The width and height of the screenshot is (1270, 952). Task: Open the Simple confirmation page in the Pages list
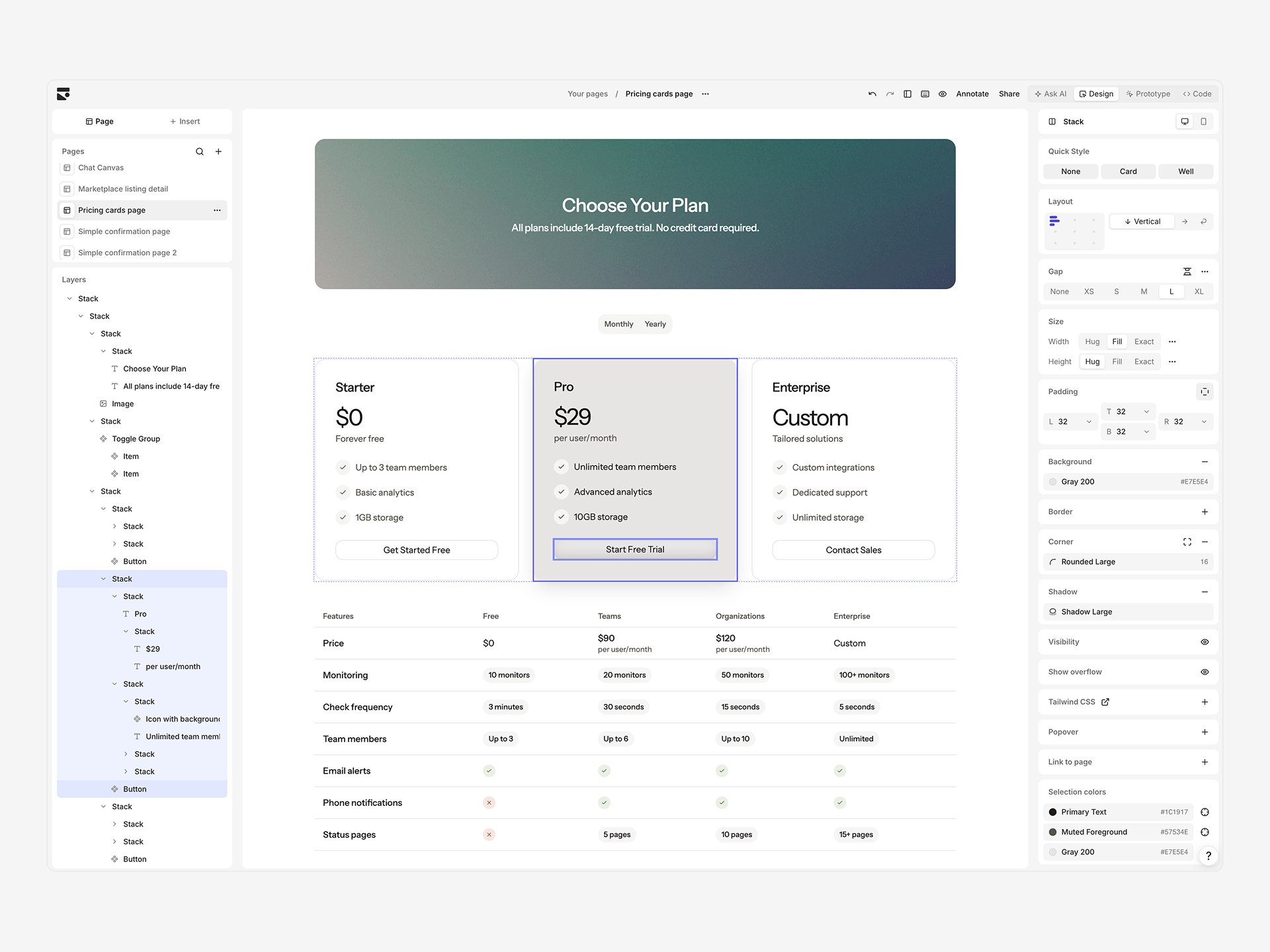[123, 231]
